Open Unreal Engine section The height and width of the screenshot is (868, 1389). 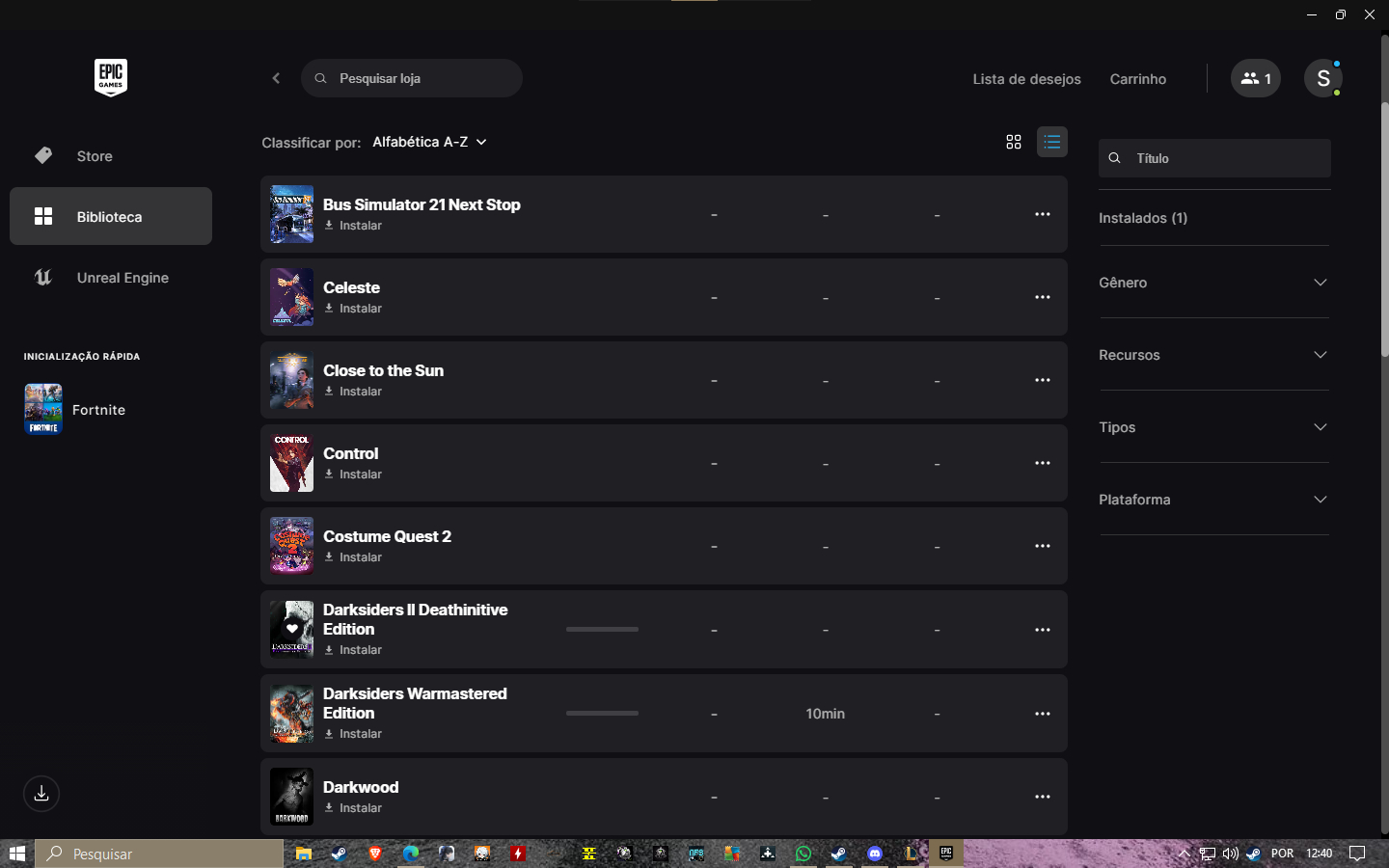click(111, 278)
